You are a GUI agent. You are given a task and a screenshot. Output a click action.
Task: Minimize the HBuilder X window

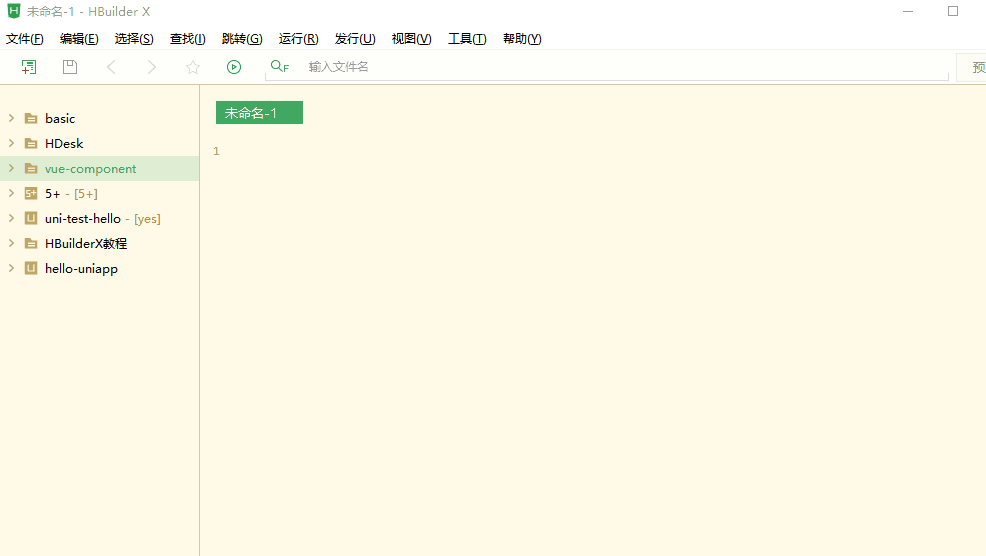point(908,11)
